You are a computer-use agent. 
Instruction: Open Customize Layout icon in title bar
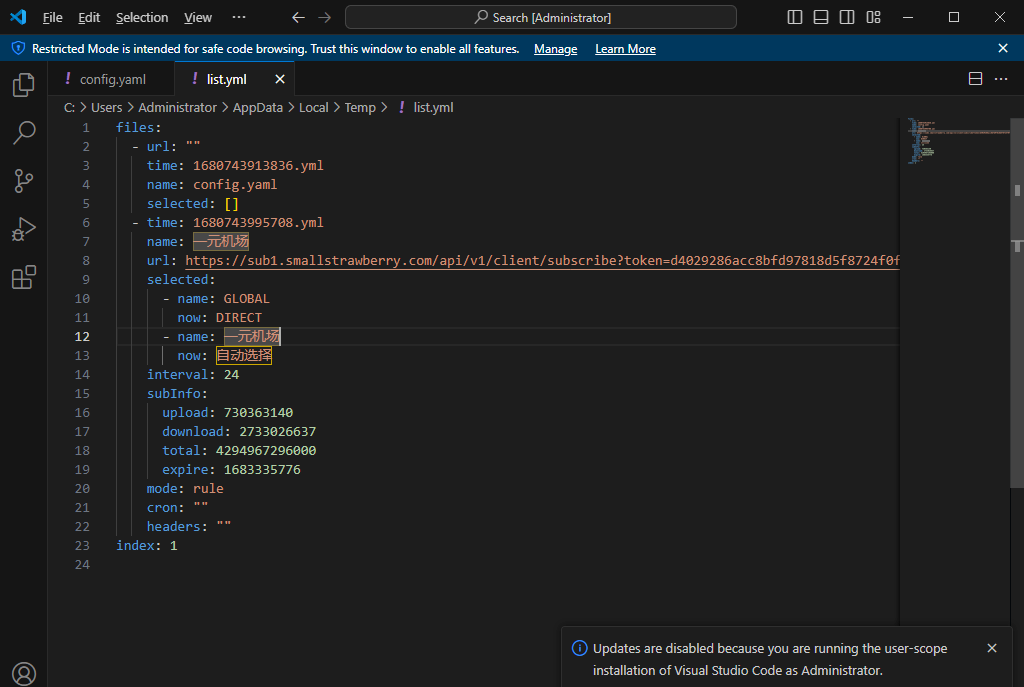click(873, 17)
